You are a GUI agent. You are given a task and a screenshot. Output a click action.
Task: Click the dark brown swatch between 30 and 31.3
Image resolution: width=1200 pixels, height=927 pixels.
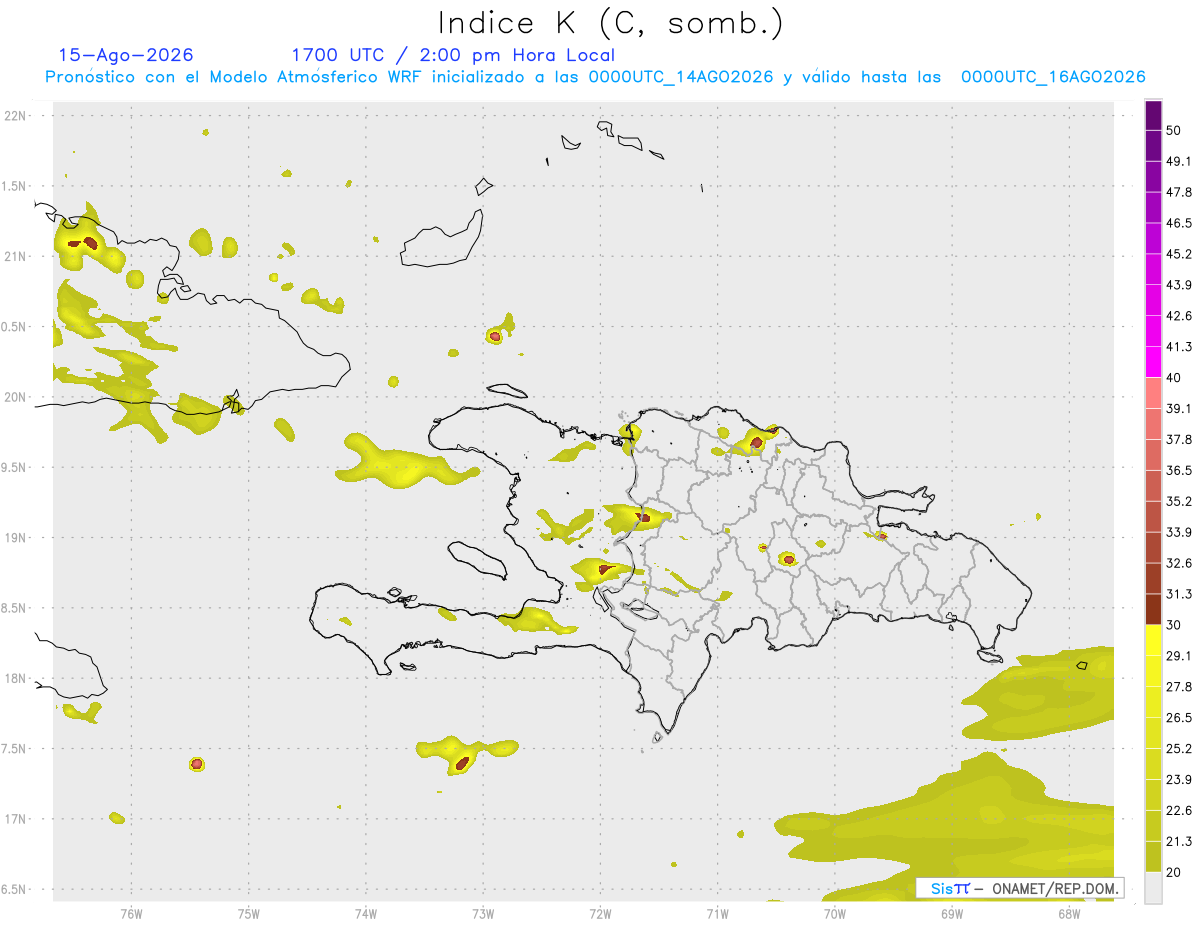click(x=1154, y=609)
